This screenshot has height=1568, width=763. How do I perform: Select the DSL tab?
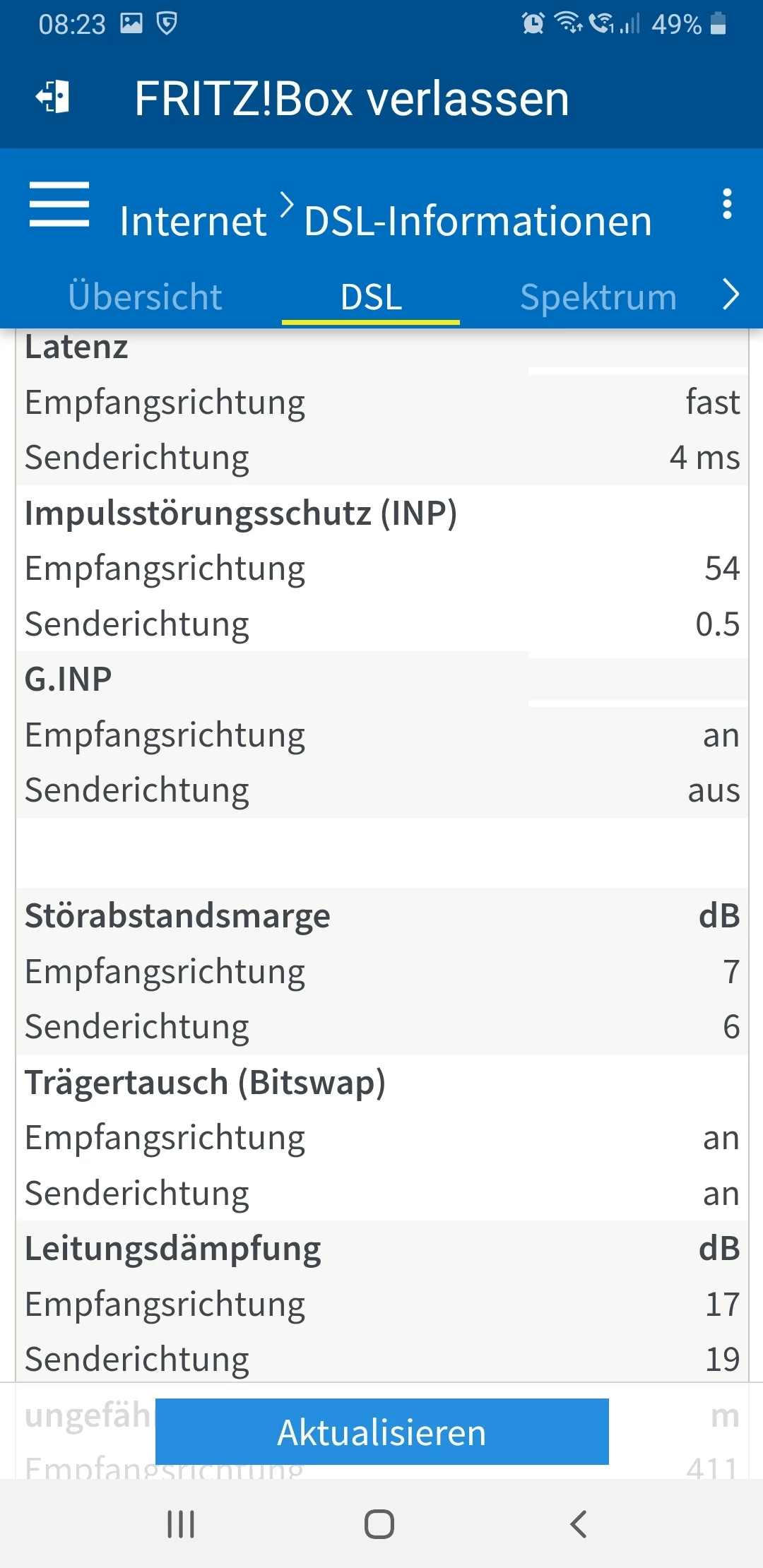point(371,297)
